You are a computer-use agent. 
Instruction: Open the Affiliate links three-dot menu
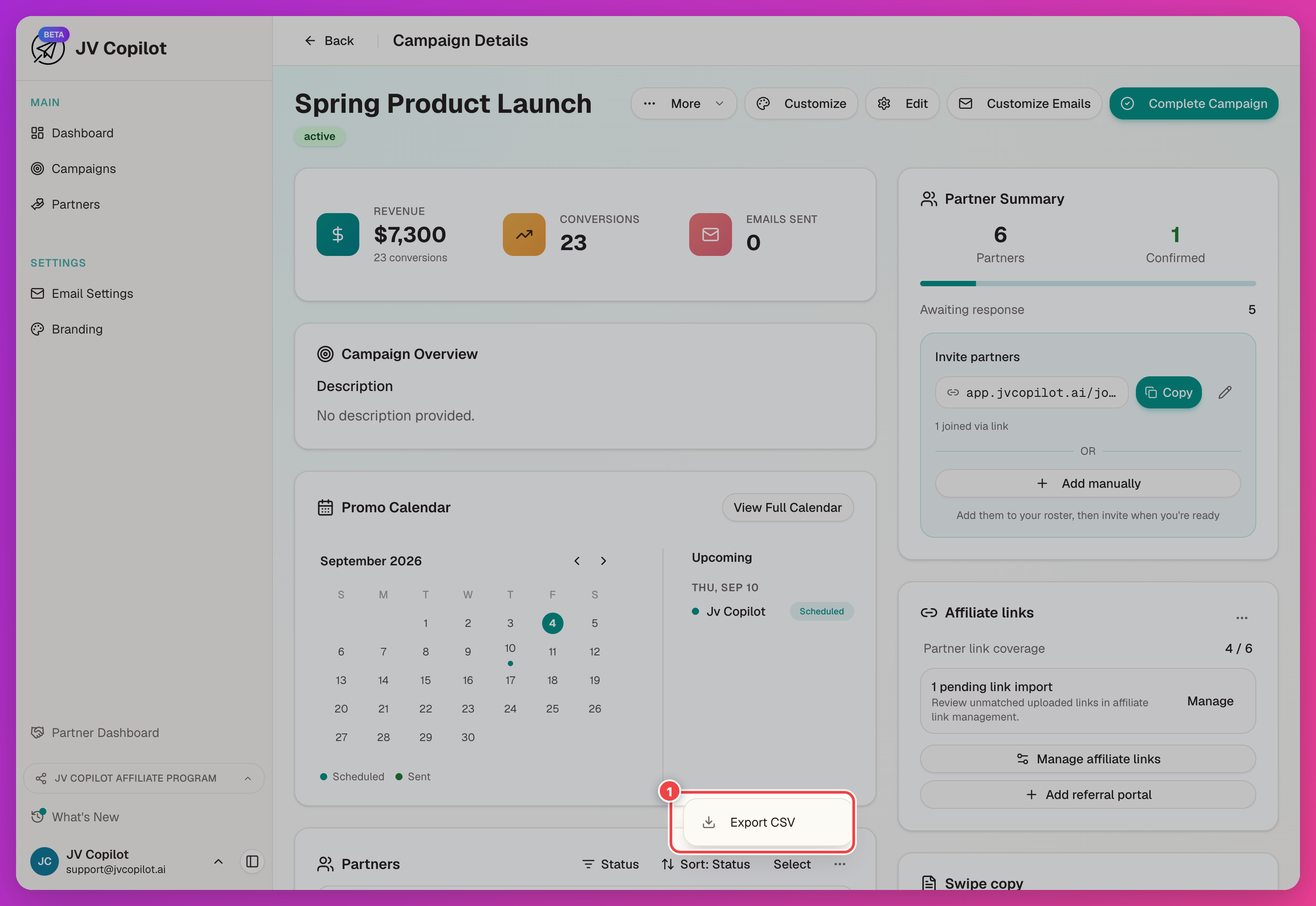1242,618
